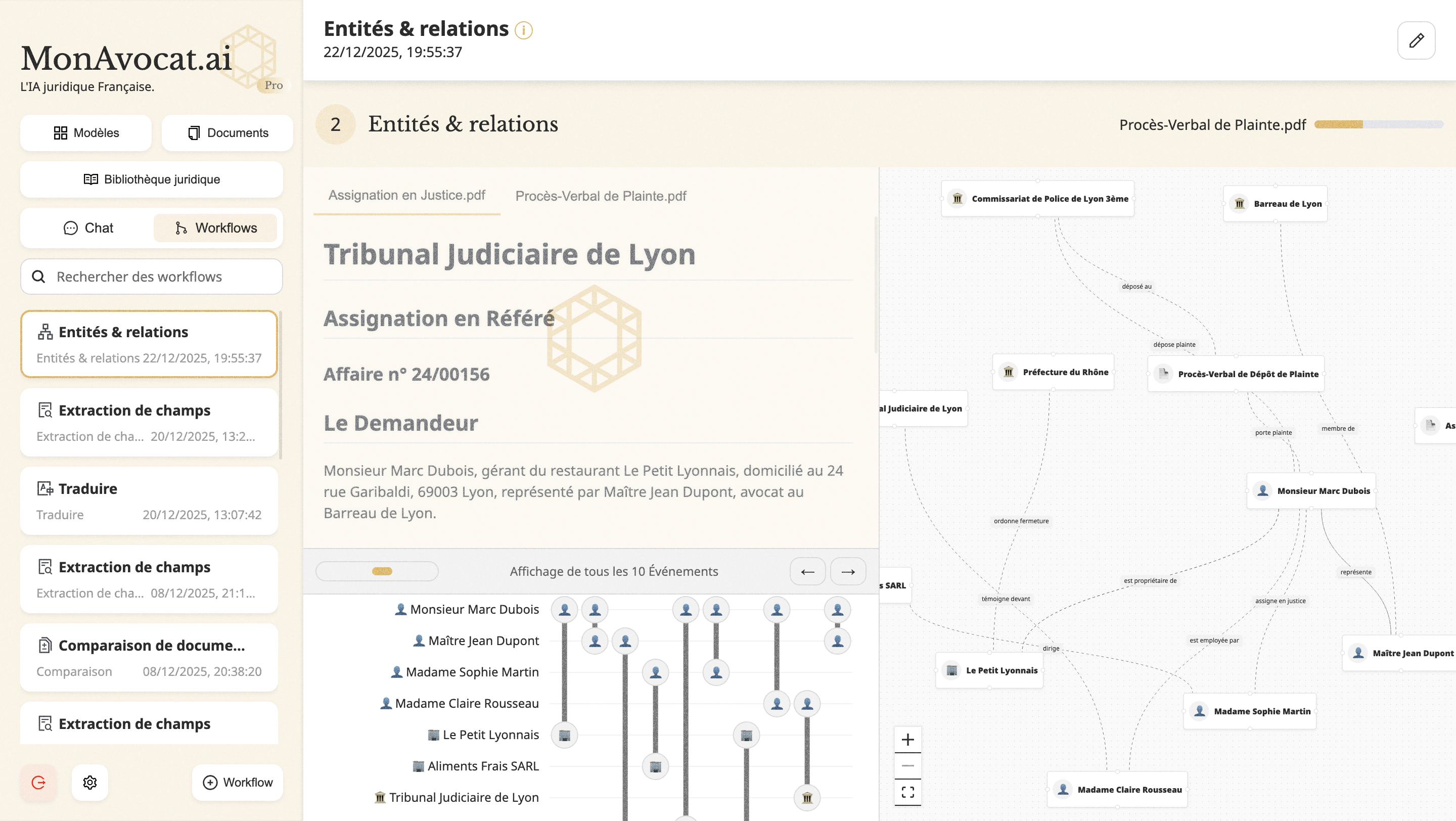Screen dimensions: 1456x821
Task: Go to next event with right arrow
Action: coord(848,571)
